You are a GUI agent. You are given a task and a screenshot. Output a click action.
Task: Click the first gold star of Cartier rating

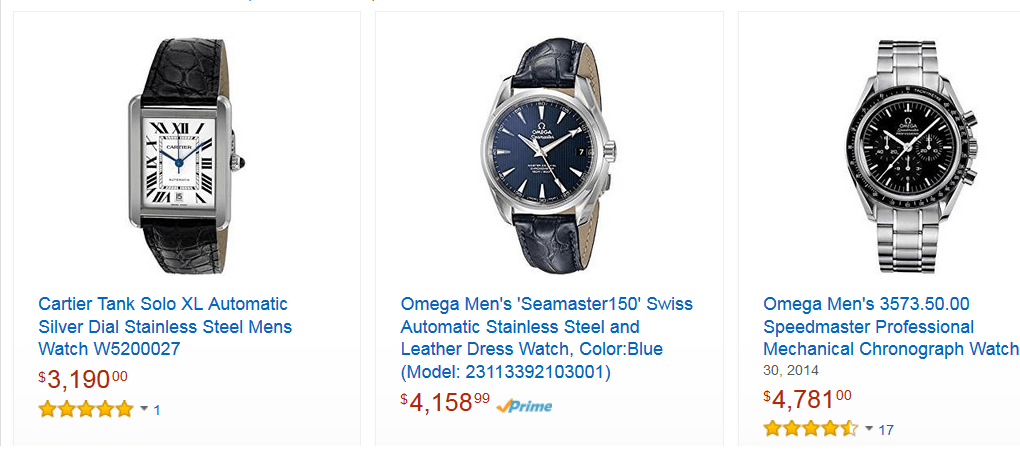[47, 409]
